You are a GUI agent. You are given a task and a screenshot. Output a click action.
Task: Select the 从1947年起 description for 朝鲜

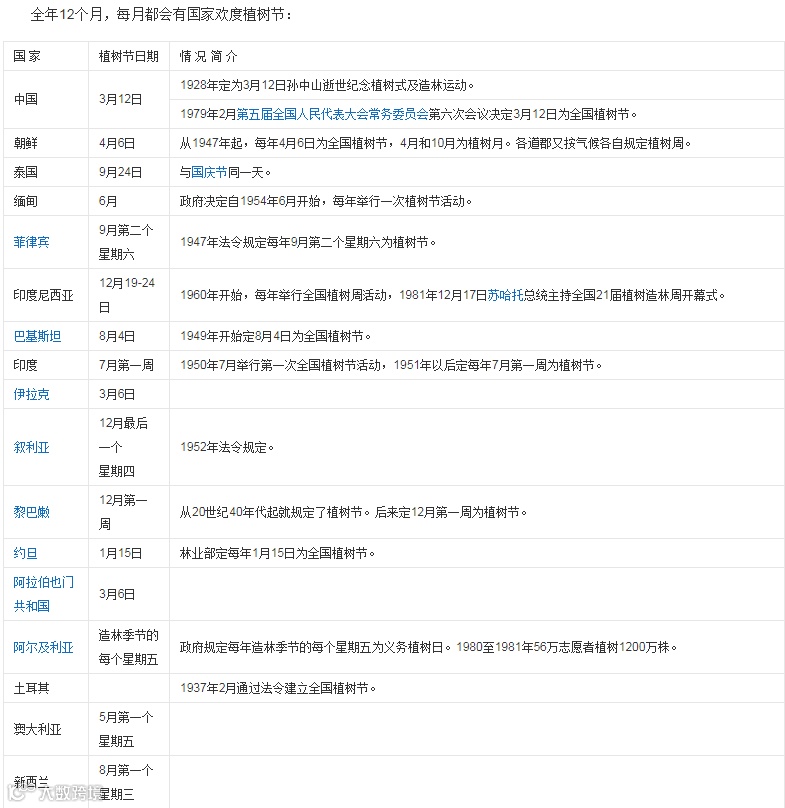(435, 143)
